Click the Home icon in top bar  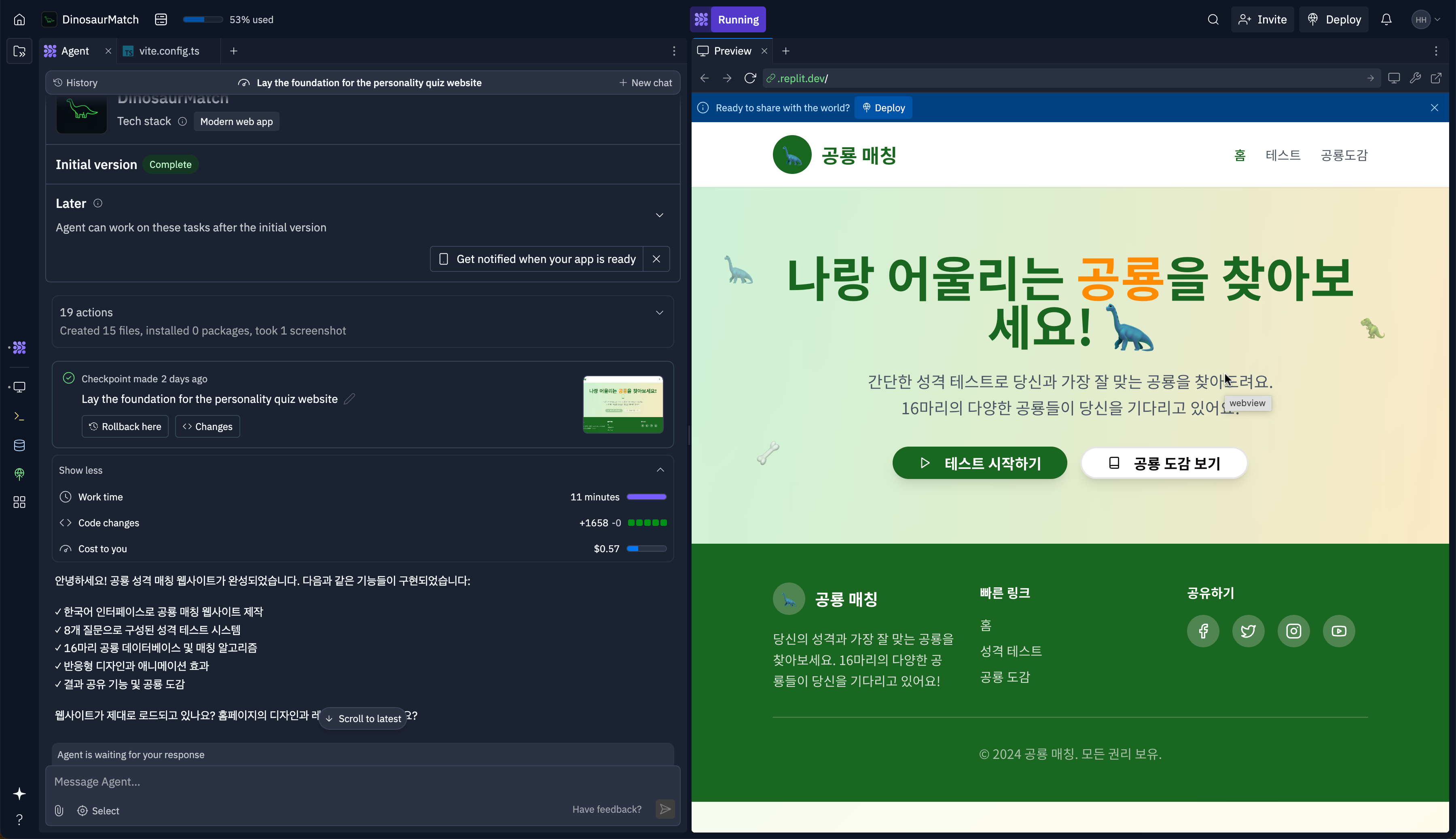(x=19, y=19)
